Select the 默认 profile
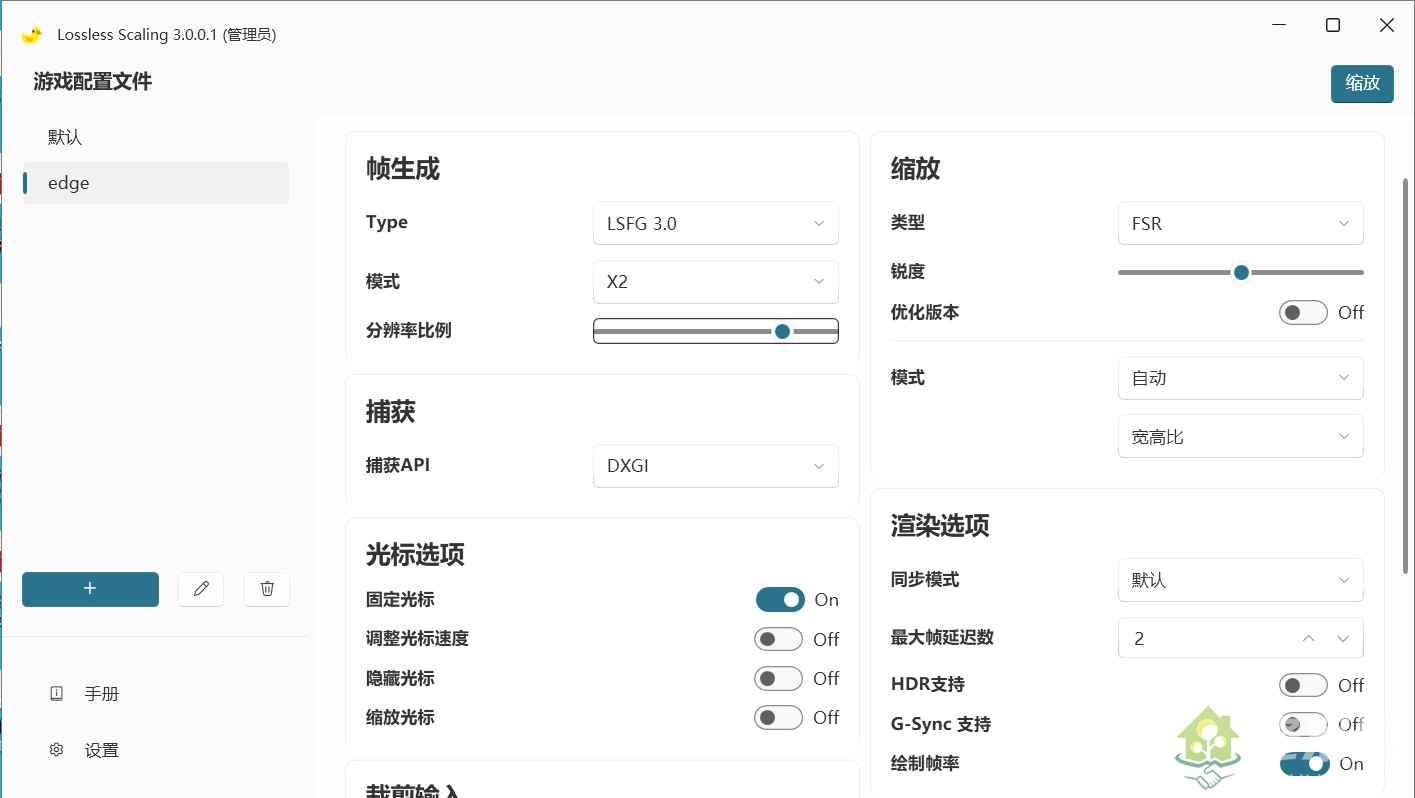The height and width of the screenshot is (798, 1415). 156,137
